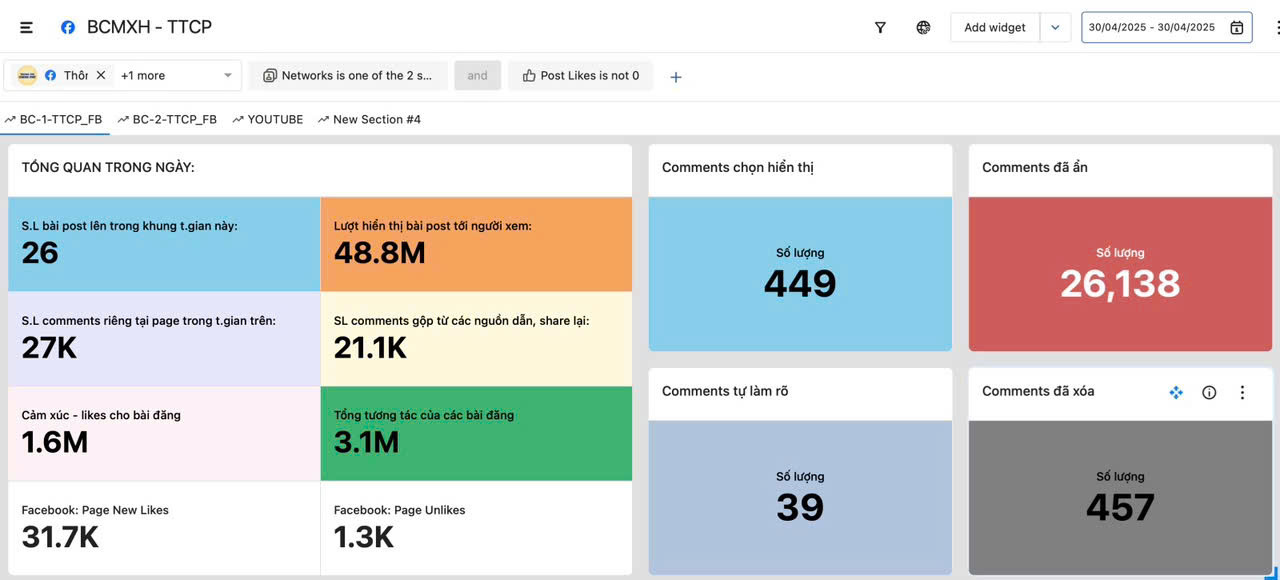Open the Post Likes is not 0 filter
The height and width of the screenshot is (580, 1280).
(x=580, y=76)
